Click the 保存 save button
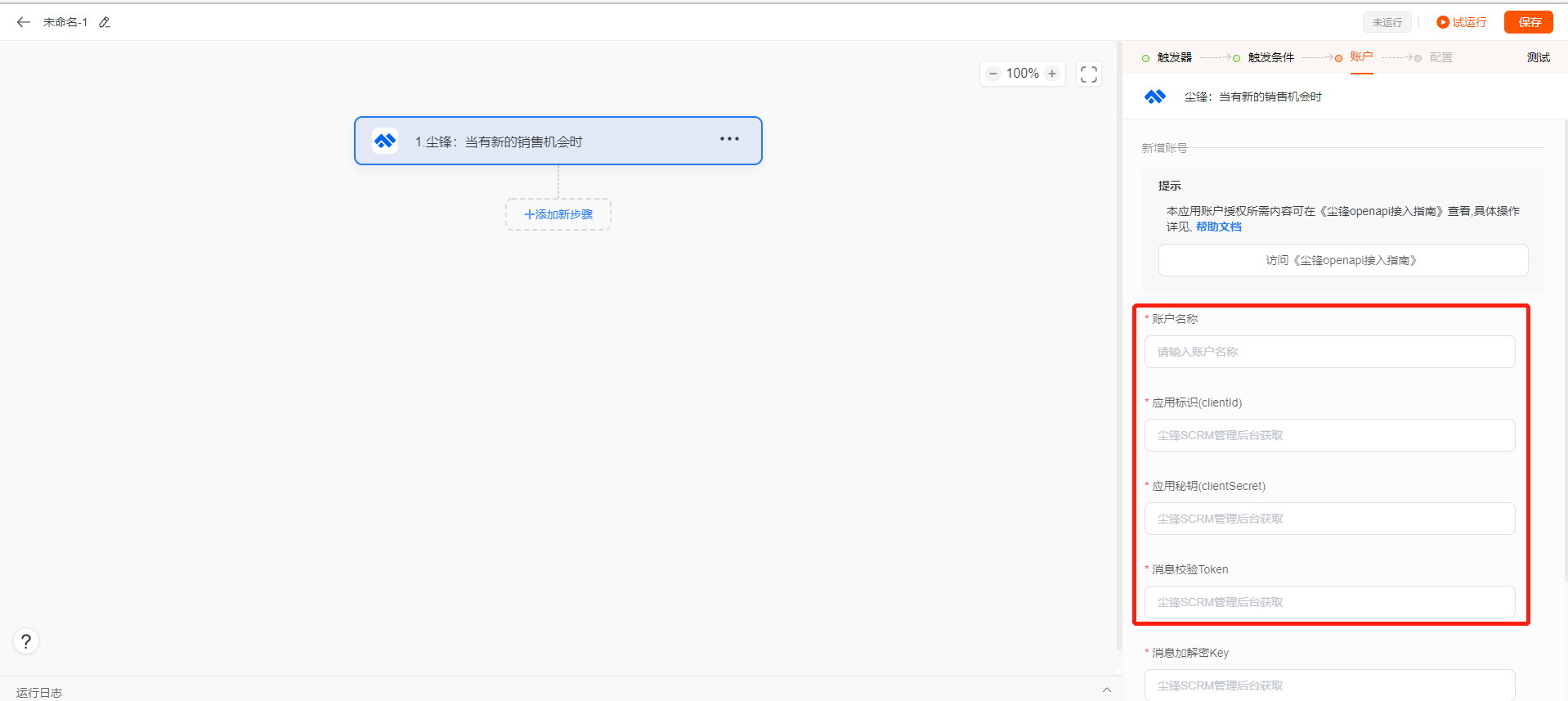Screen dimensions: 1568x701 point(1529,22)
